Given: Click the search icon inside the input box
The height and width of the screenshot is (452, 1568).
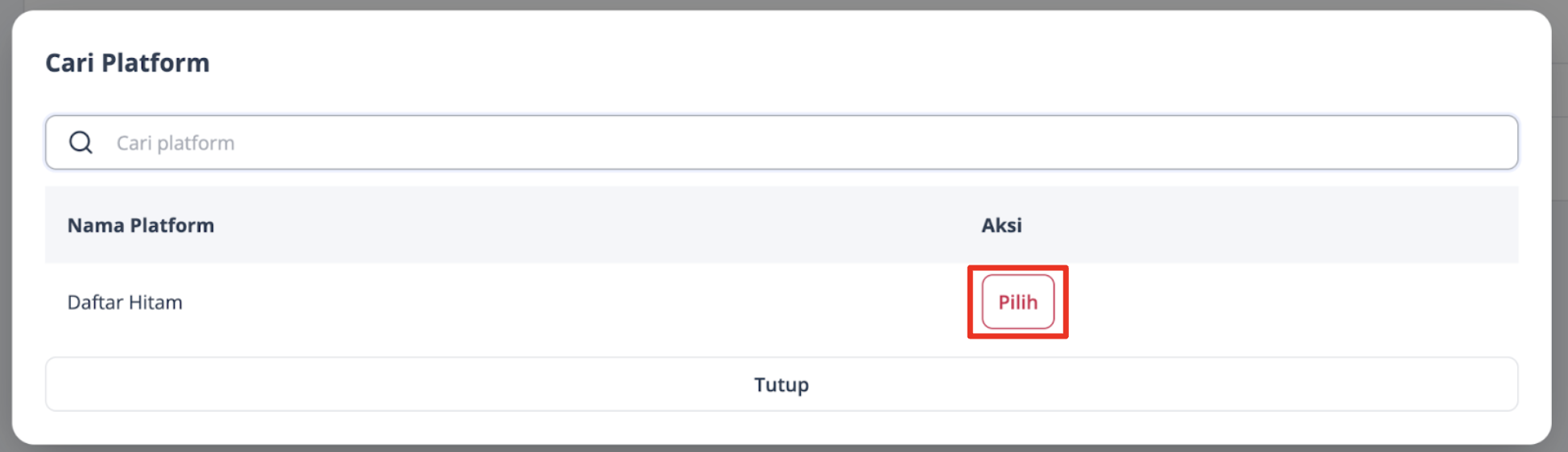Looking at the screenshot, I should (80, 142).
